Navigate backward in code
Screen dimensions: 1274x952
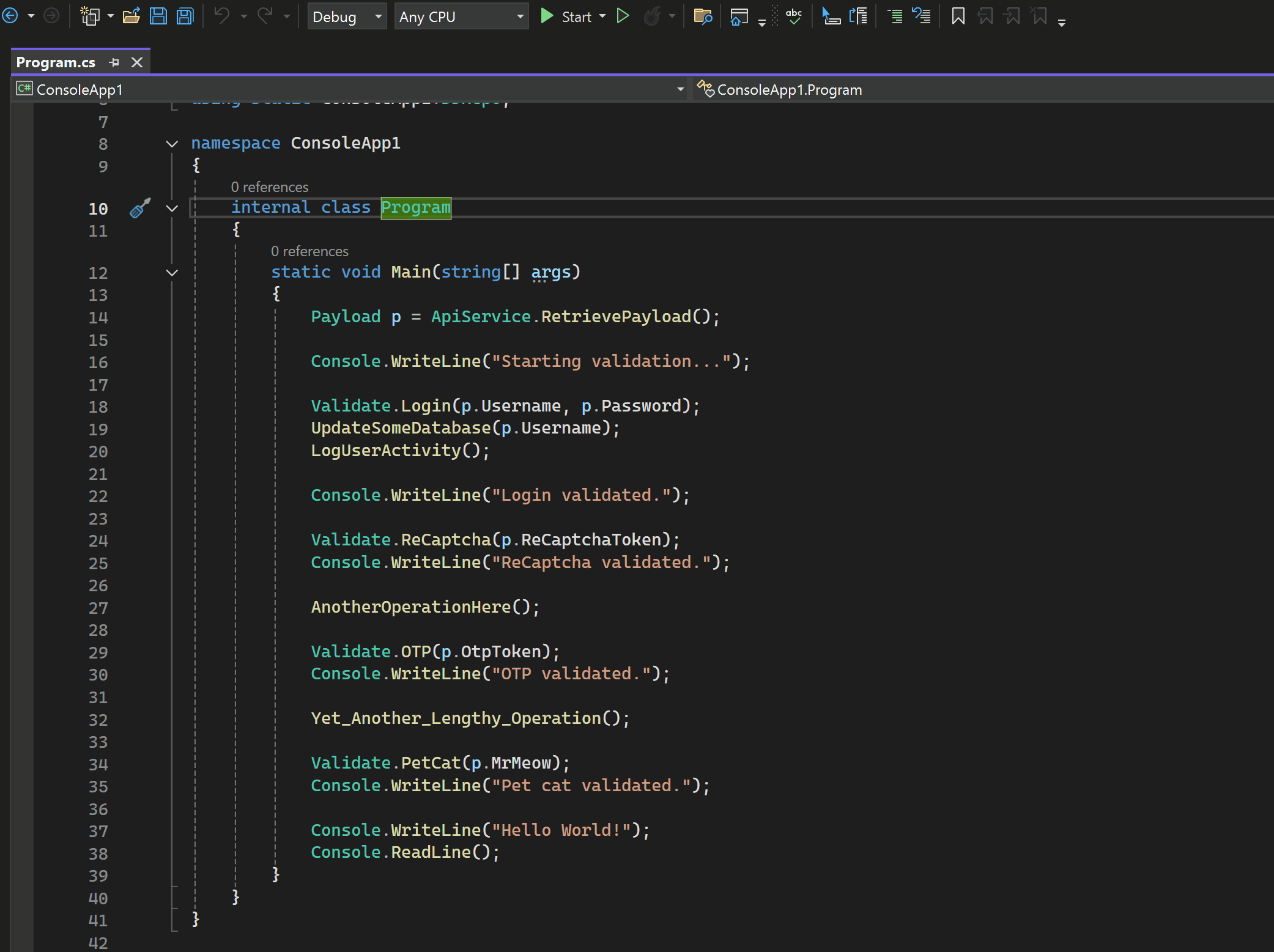click(x=10, y=16)
